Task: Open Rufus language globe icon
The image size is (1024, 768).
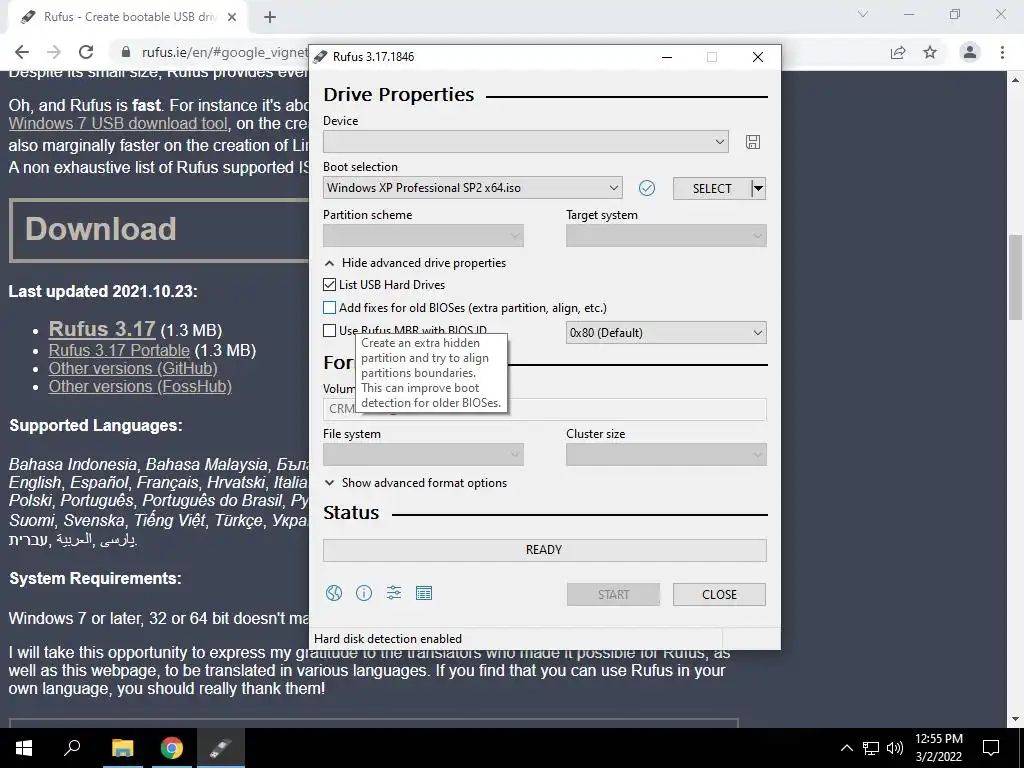Action: click(334, 593)
